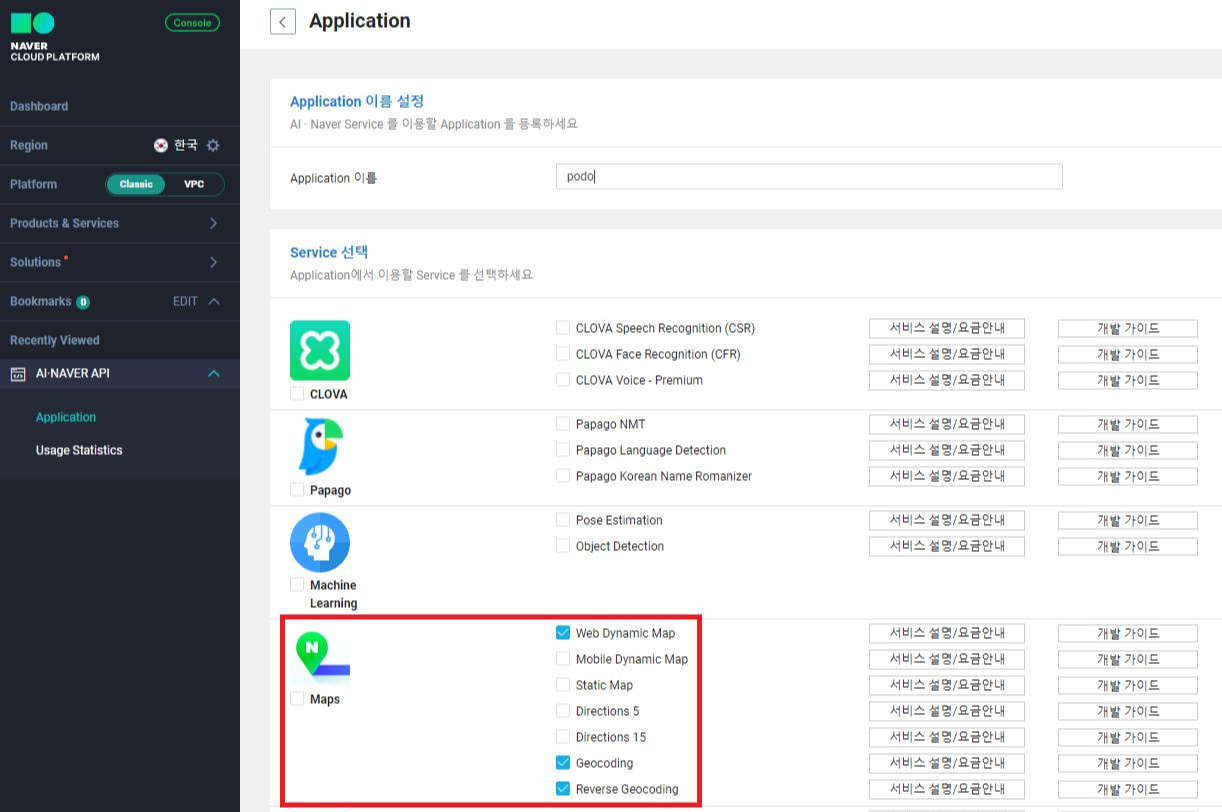
Task: Click EDIT next to Bookmarks
Action: coord(185,301)
